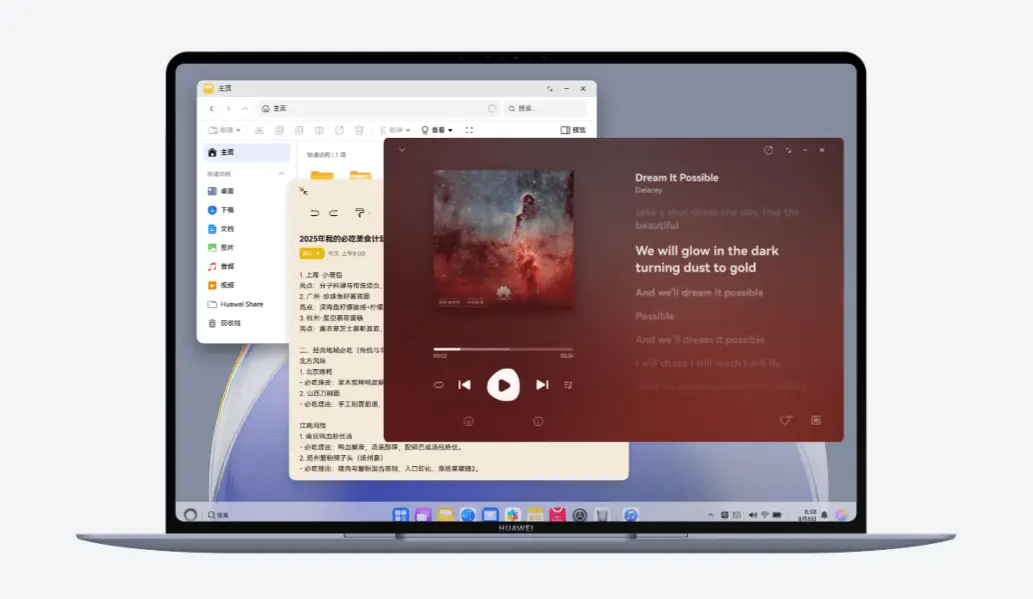Click the Wi-Fi icon in system tray
Image resolution: width=1033 pixels, height=599 pixels.
(x=765, y=515)
